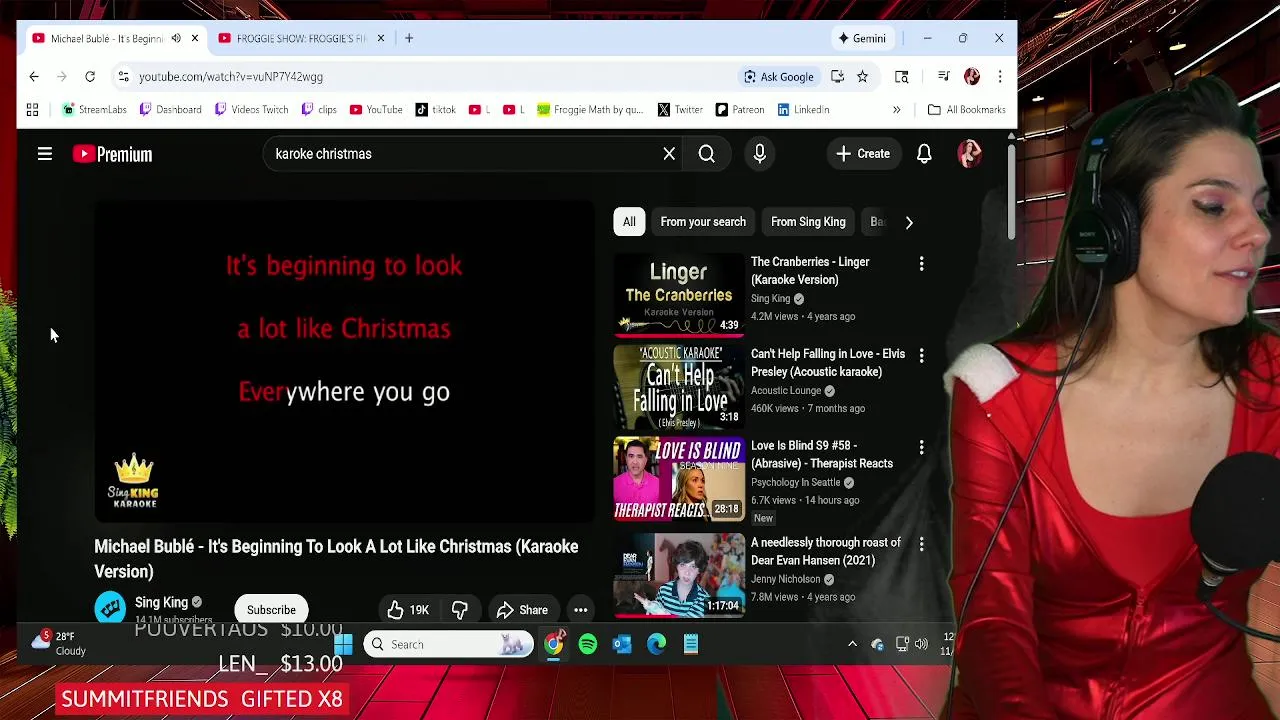Image resolution: width=1280 pixels, height=720 pixels.
Task: Like the video with thumbs up
Action: click(408, 610)
